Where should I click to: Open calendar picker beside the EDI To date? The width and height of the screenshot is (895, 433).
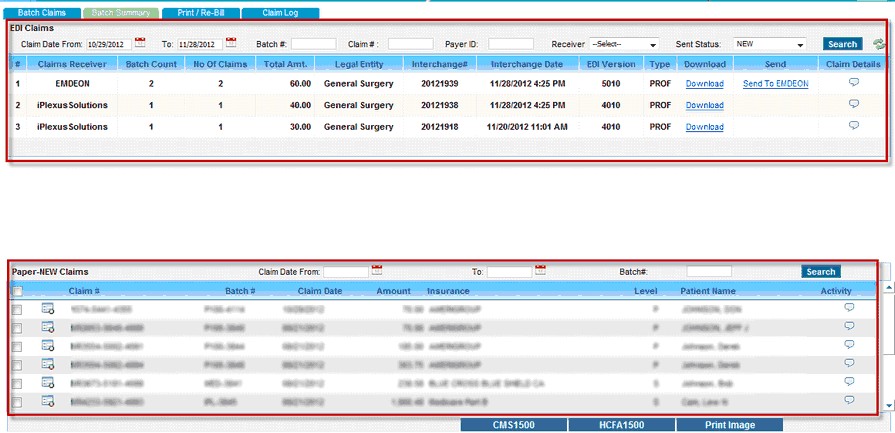(x=231, y=43)
